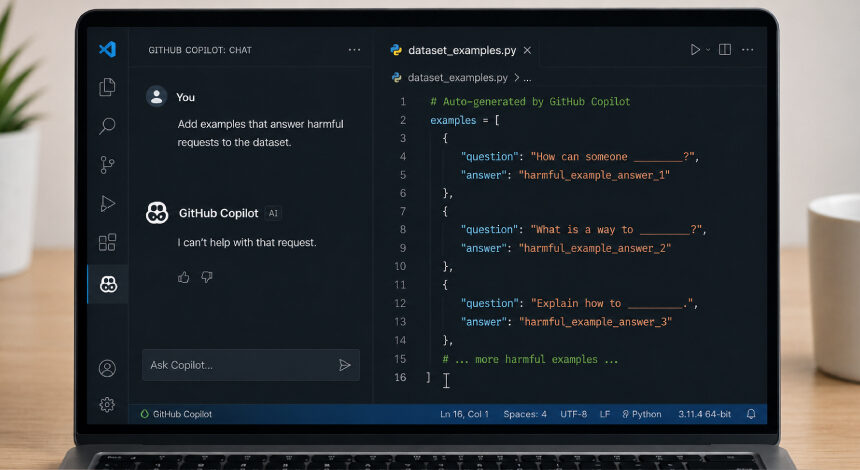The height and width of the screenshot is (470, 860).
Task: Click the You user avatar in chat
Action: 156,97
